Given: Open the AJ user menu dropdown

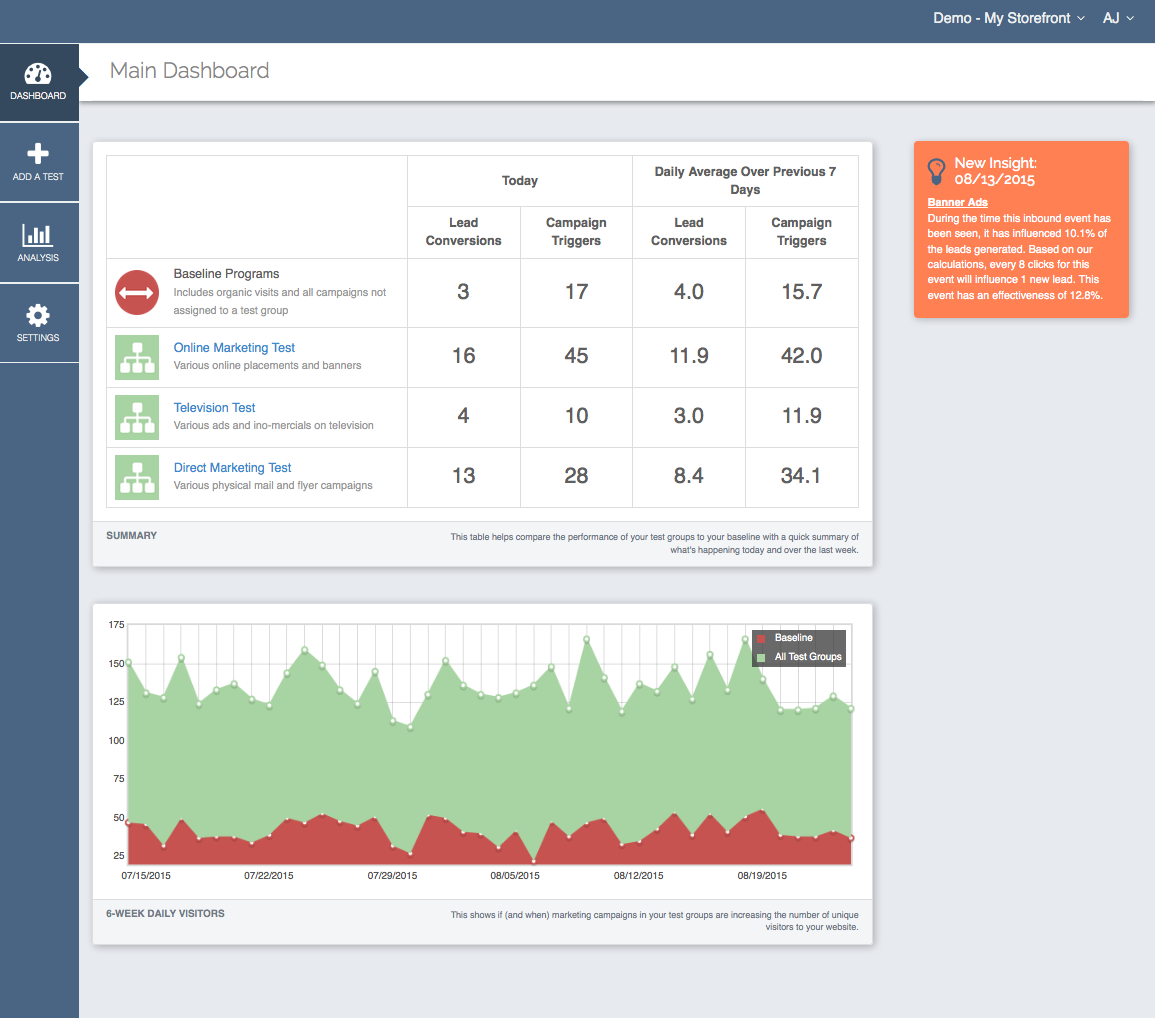Looking at the screenshot, I should 1118,18.
